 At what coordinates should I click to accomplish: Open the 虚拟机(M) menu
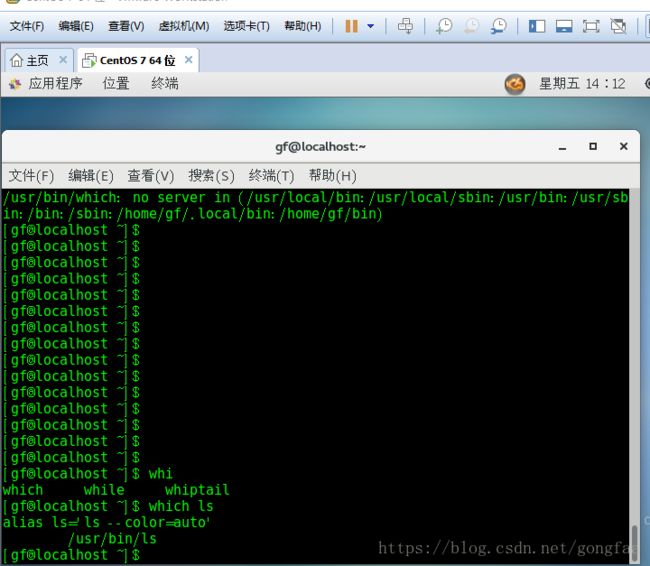point(184,26)
